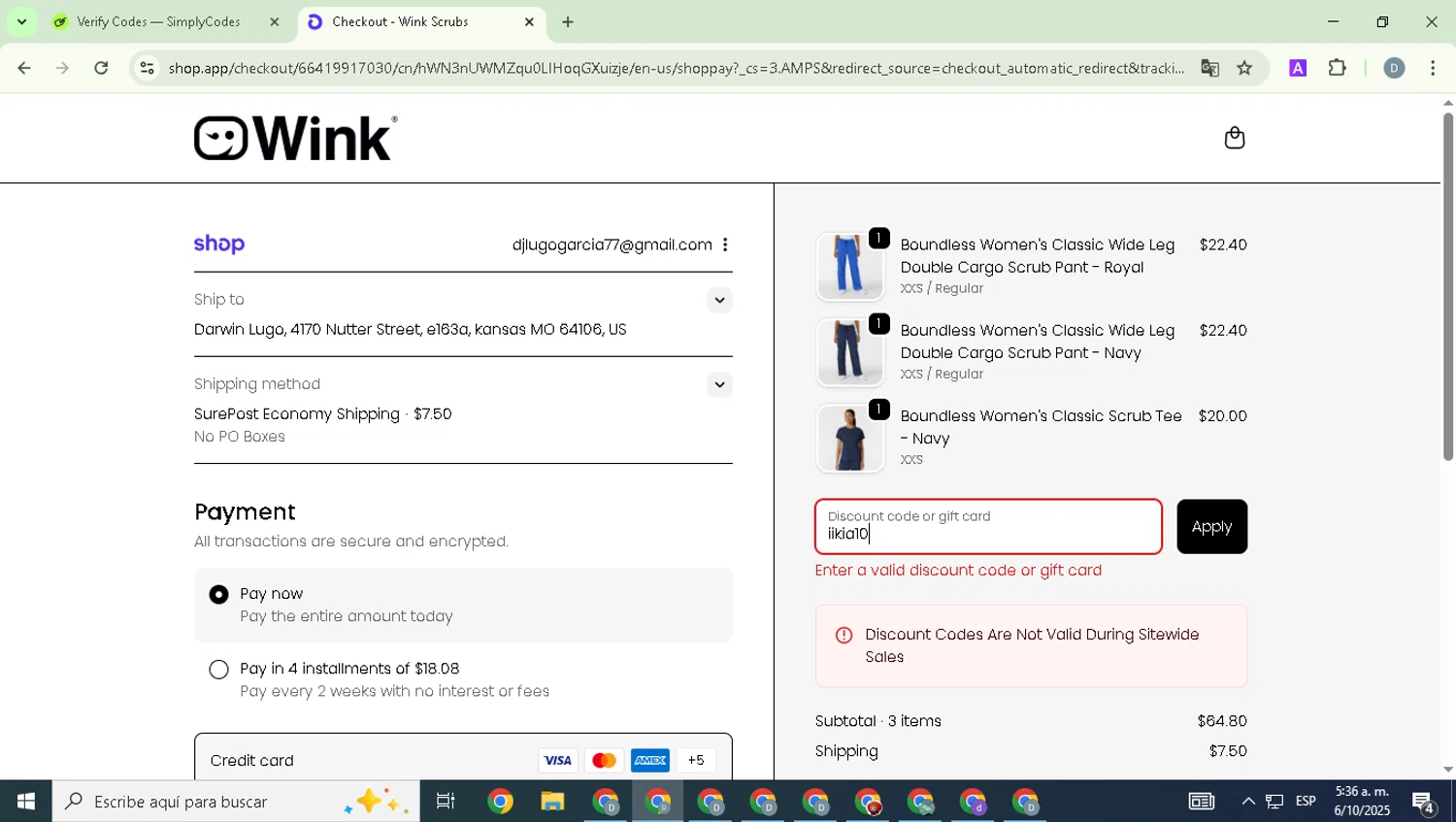Viewport: 1456px width, 822px height.
Task: Click the address bar URL
Action: [x=676, y=68]
